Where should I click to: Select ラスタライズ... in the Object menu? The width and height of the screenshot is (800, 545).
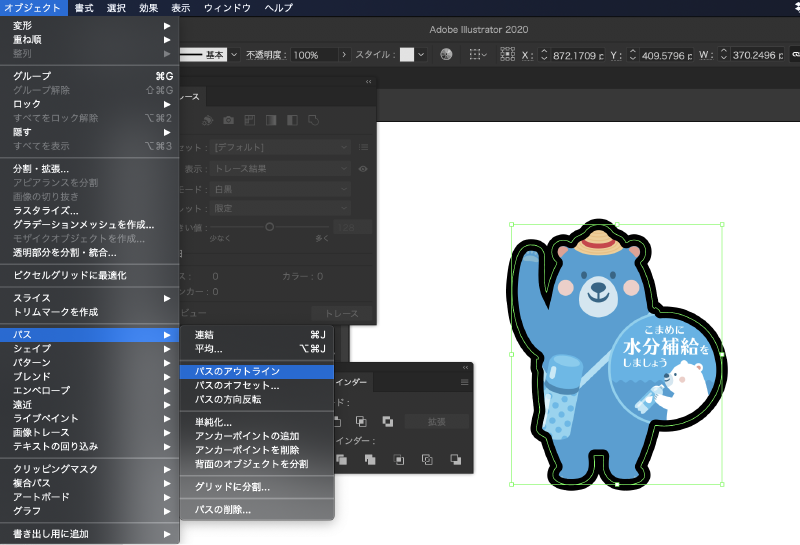click(90, 211)
